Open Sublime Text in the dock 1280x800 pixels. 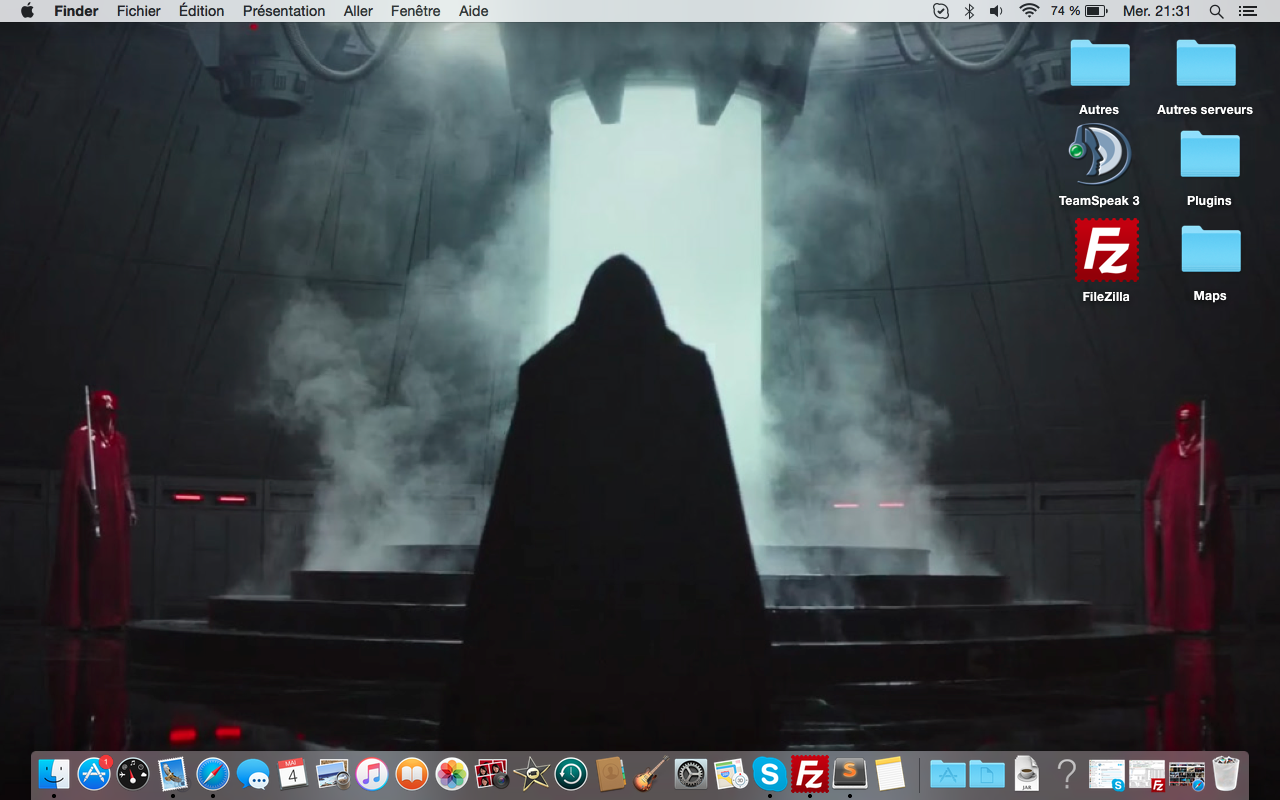(850, 773)
